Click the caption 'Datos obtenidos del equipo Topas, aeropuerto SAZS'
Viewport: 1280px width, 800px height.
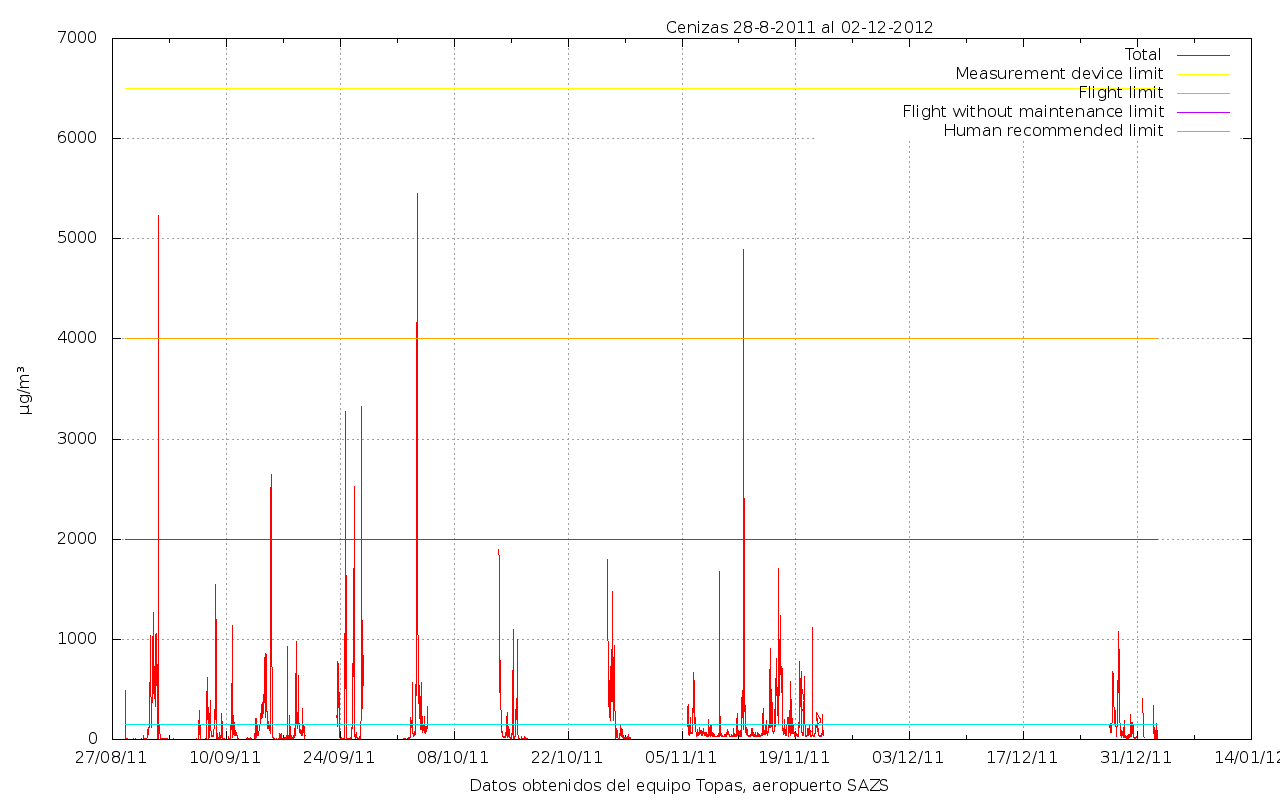tap(679, 786)
